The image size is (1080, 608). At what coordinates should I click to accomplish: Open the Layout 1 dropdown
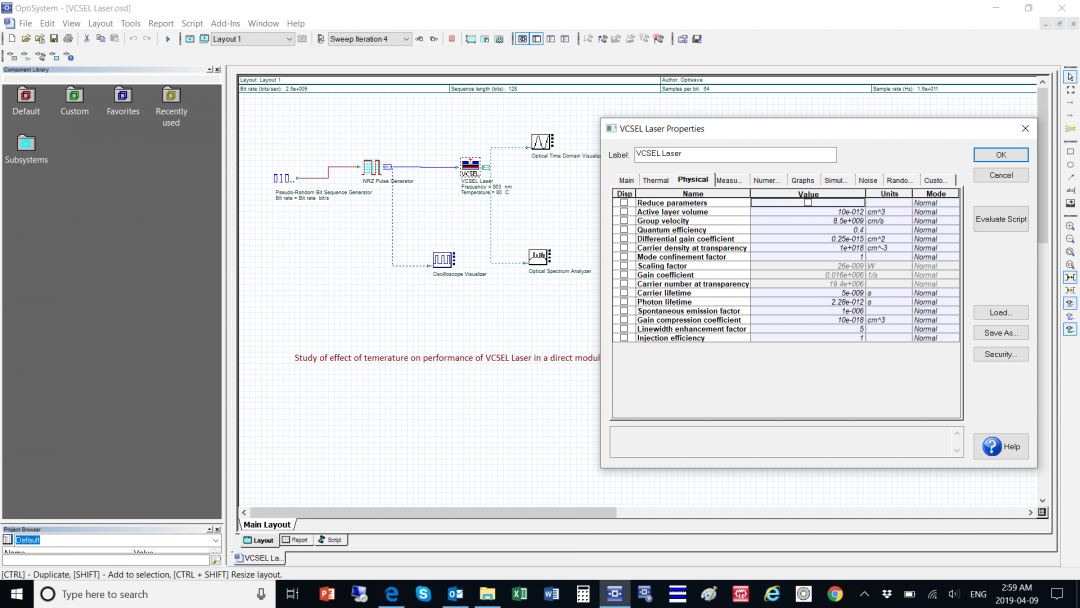point(290,39)
